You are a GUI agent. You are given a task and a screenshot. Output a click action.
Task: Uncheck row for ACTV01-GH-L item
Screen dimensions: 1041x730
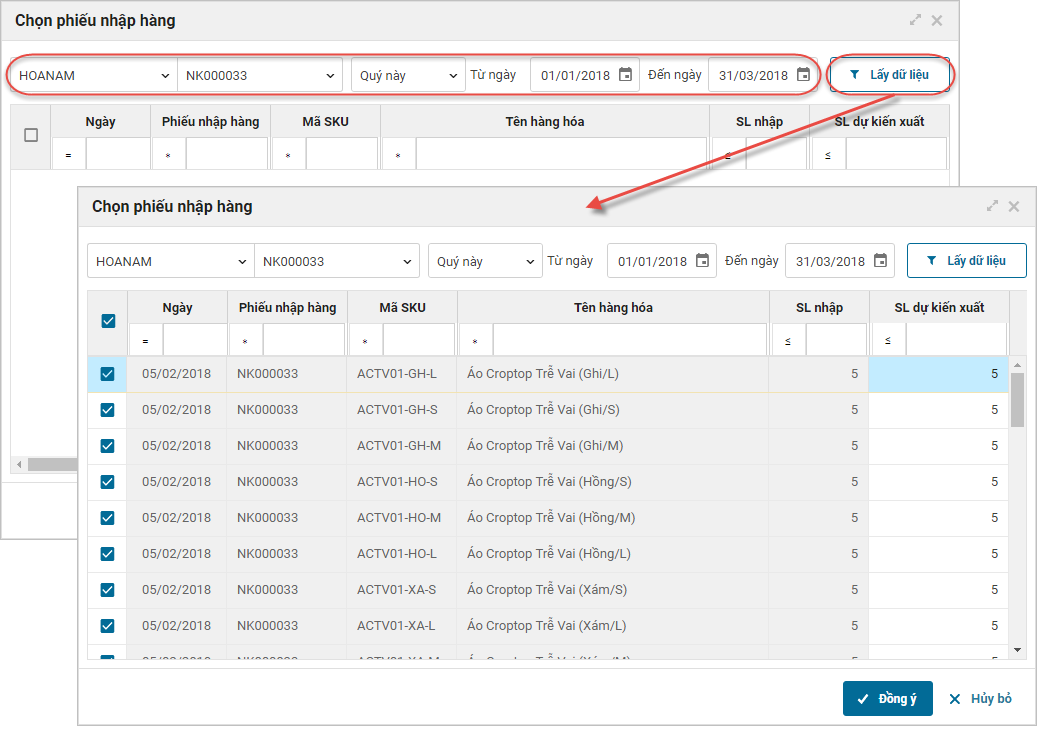point(108,374)
